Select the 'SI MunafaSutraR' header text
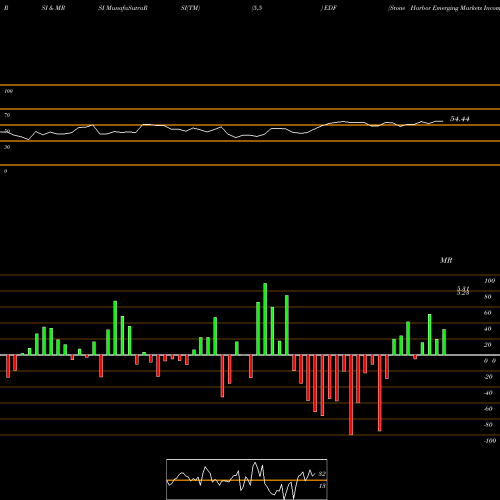500x500 pixels. [x=123, y=8]
